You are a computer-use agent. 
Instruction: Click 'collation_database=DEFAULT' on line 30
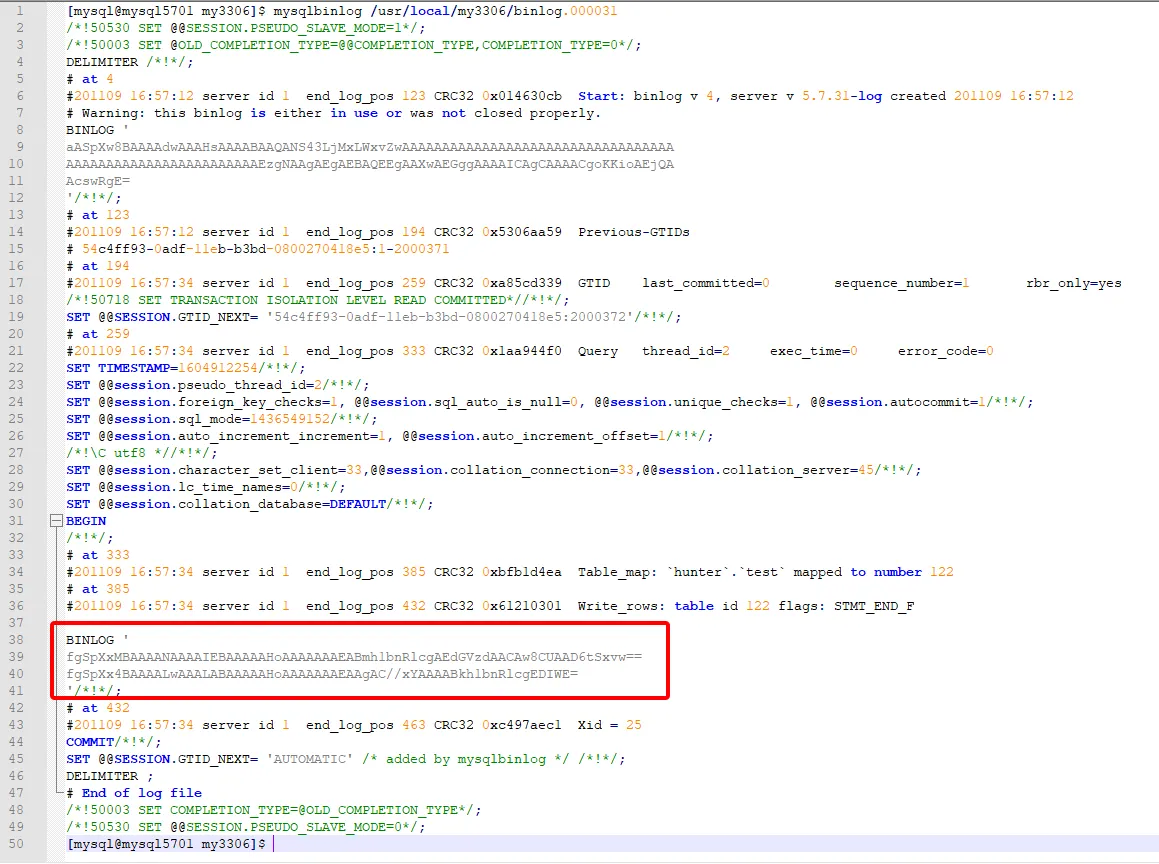[282, 504]
